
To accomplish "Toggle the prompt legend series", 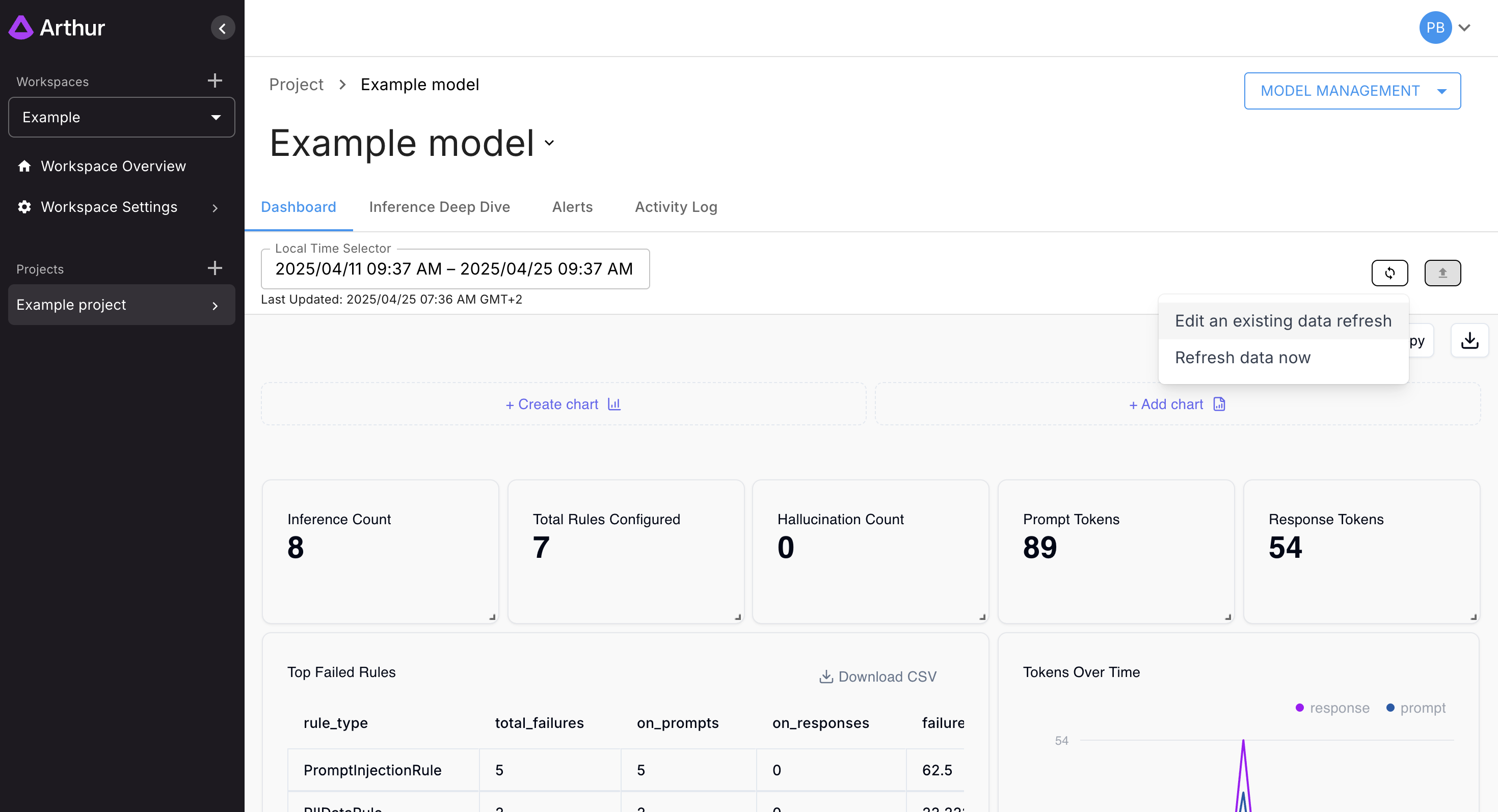I will 1416,708.
